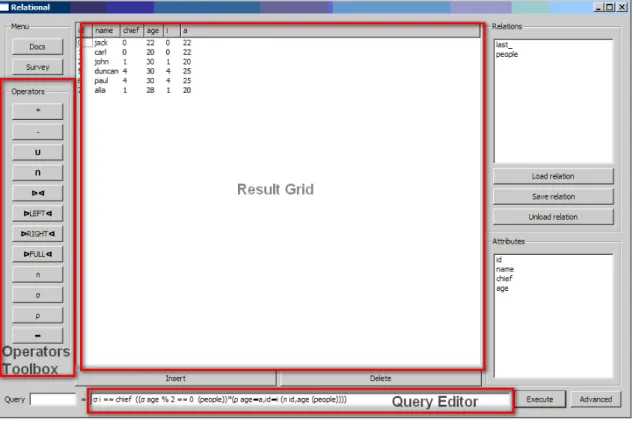
Task: Insert the natural join operator
Action: tap(38, 193)
